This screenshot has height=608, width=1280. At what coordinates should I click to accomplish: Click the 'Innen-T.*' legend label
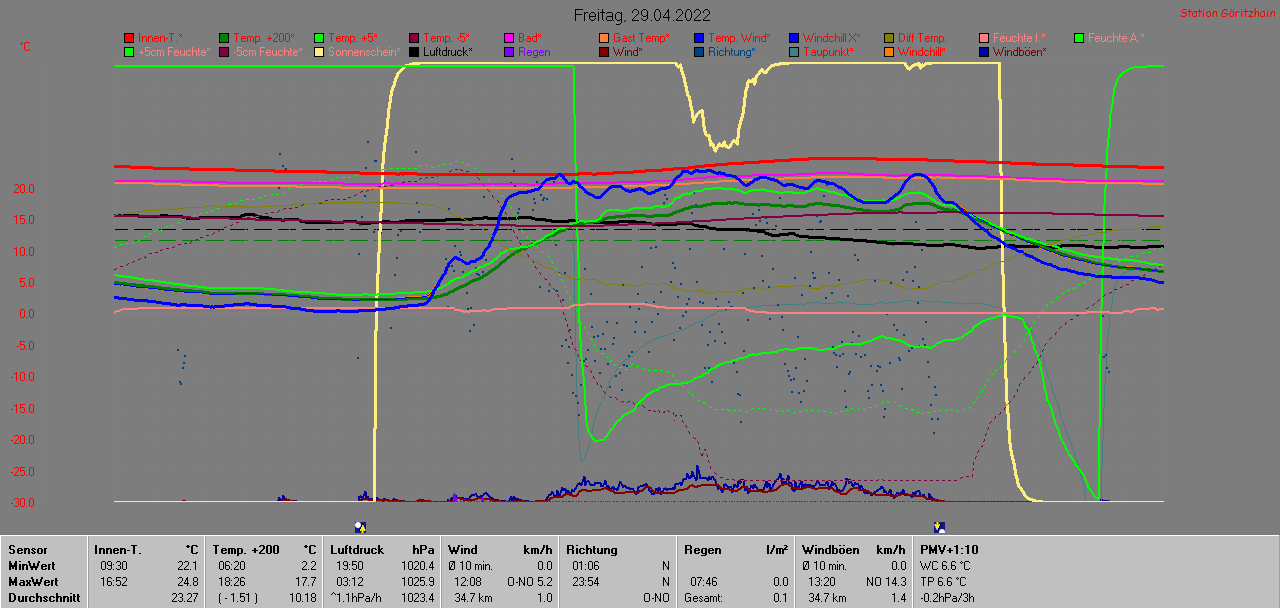tap(160, 38)
